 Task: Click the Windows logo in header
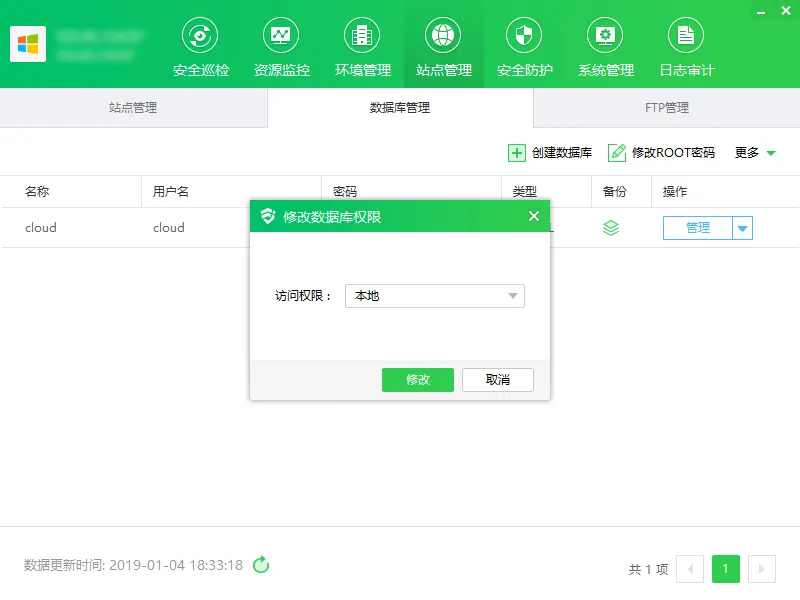click(x=28, y=44)
